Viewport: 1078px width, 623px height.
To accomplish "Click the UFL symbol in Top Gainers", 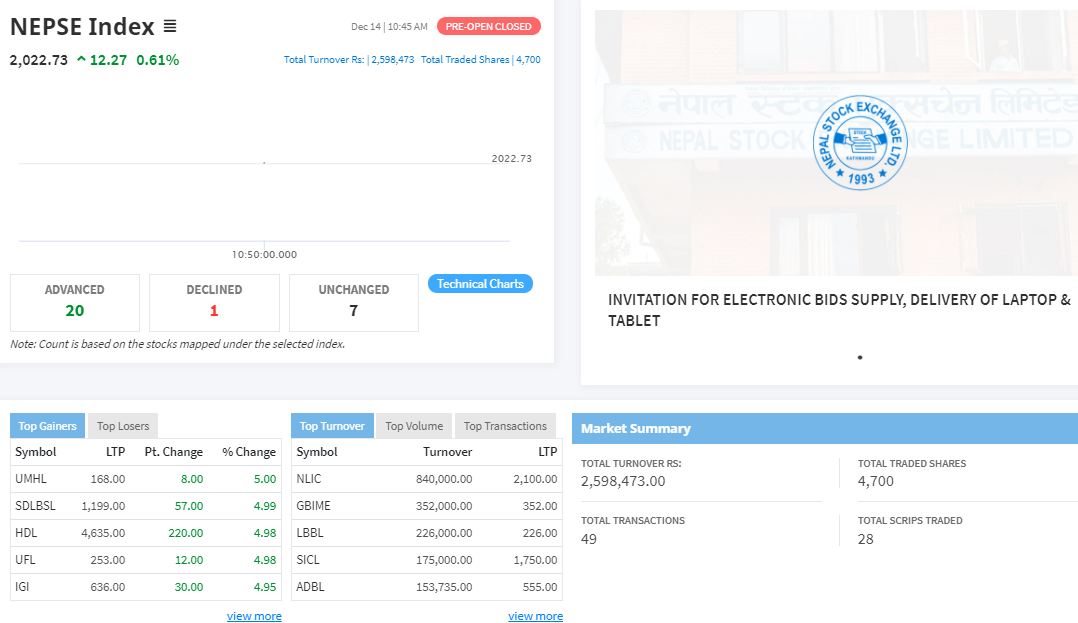I will (x=25, y=559).
